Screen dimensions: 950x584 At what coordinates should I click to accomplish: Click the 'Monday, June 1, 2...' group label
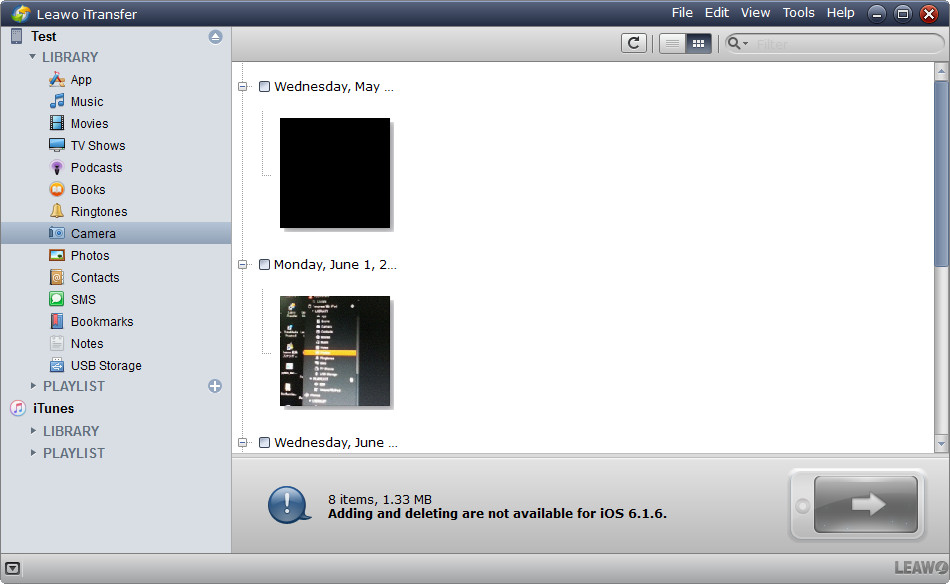tap(335, 265)
